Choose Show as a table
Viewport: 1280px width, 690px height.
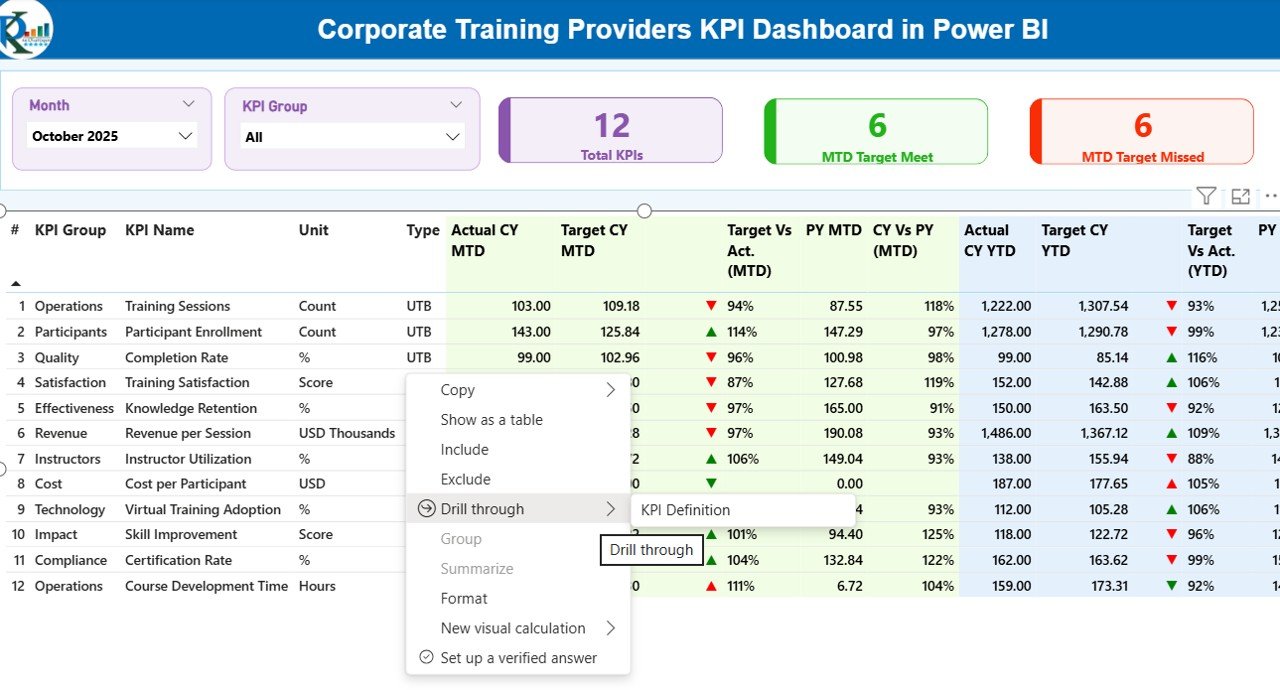[492, 420]
